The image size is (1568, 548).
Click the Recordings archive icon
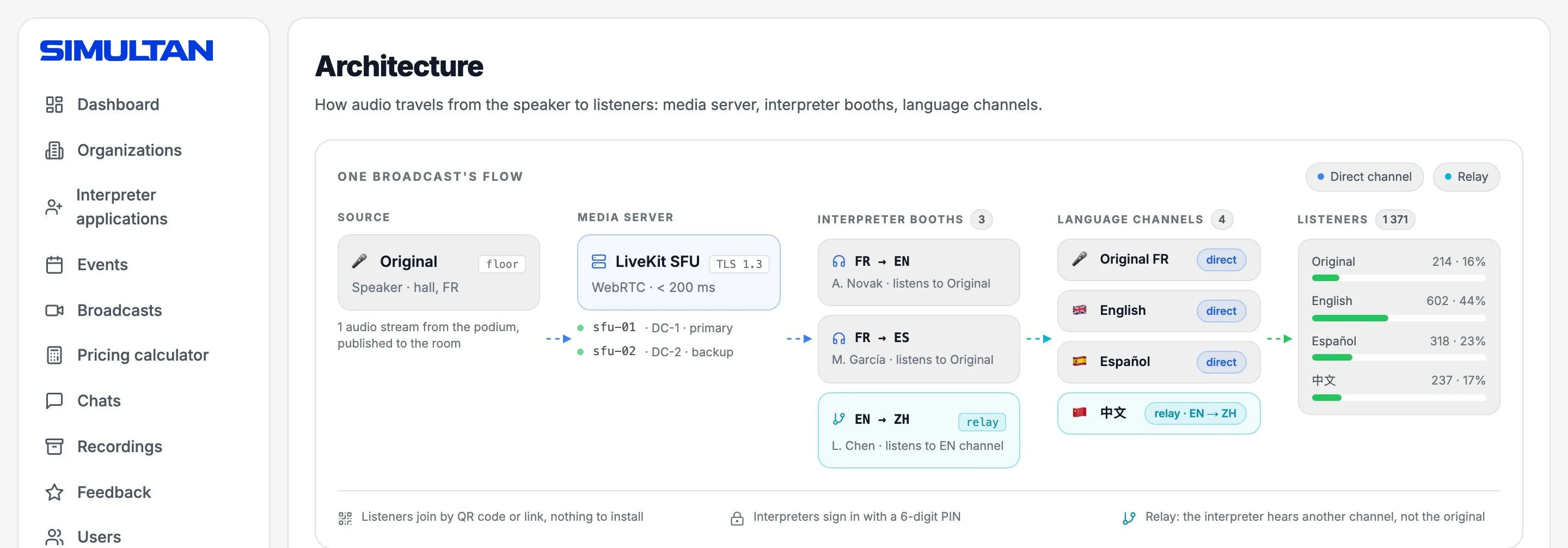click(54, 446)
